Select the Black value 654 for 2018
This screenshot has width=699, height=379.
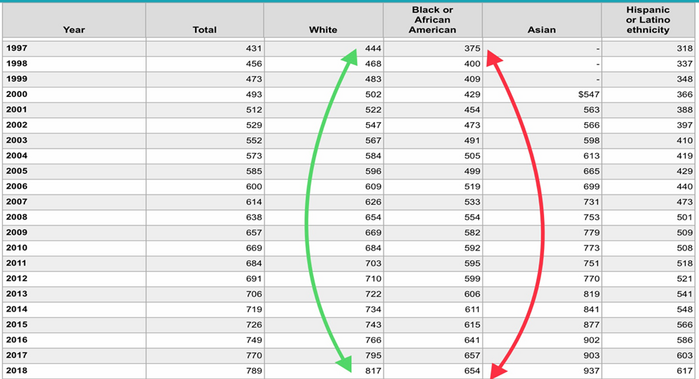(x=472, y=371)
